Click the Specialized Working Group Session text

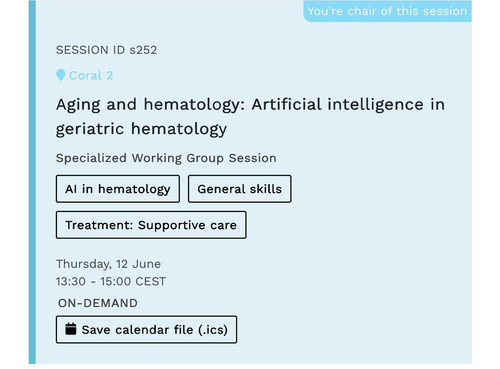coord(166,158)
